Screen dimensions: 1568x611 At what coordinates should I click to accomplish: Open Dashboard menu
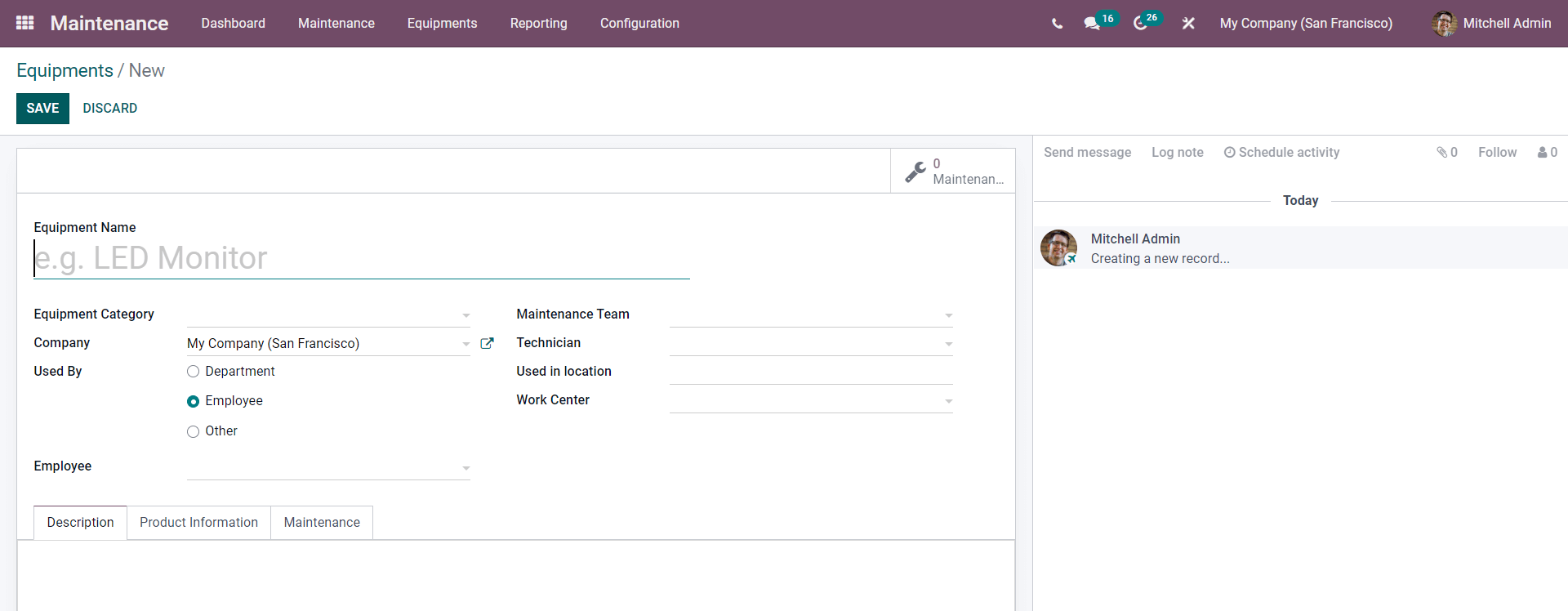pos(234,23)
